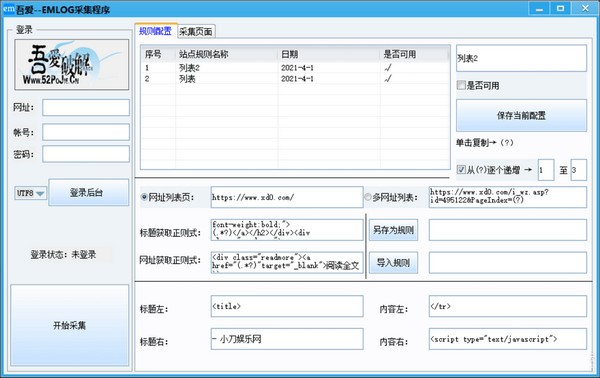Screen dimensions: 600x378
Task: Click the 网址获取正则式 field
Action: [287, 262]
